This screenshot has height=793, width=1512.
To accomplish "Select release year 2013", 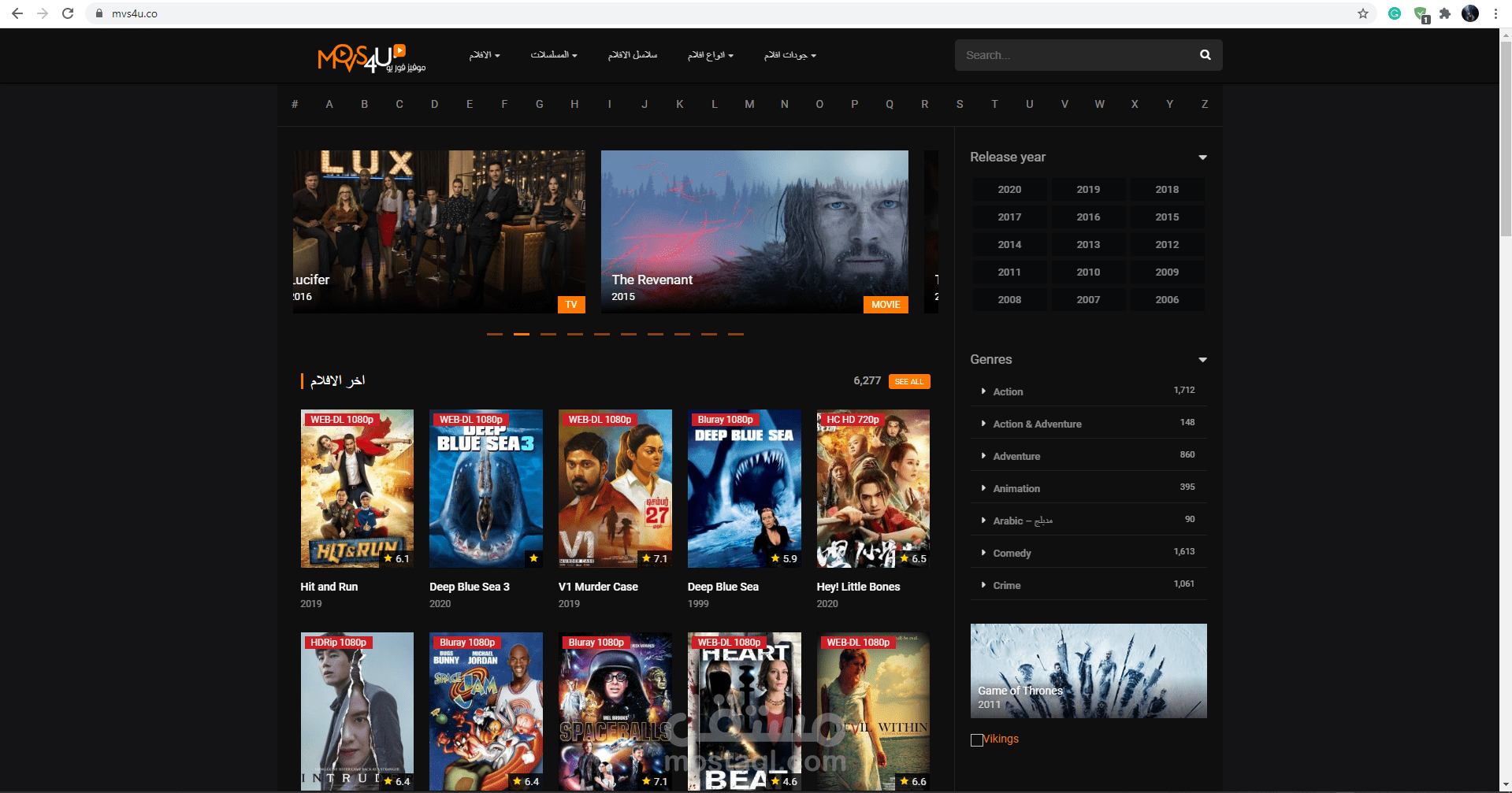I will click(1088, 245).
